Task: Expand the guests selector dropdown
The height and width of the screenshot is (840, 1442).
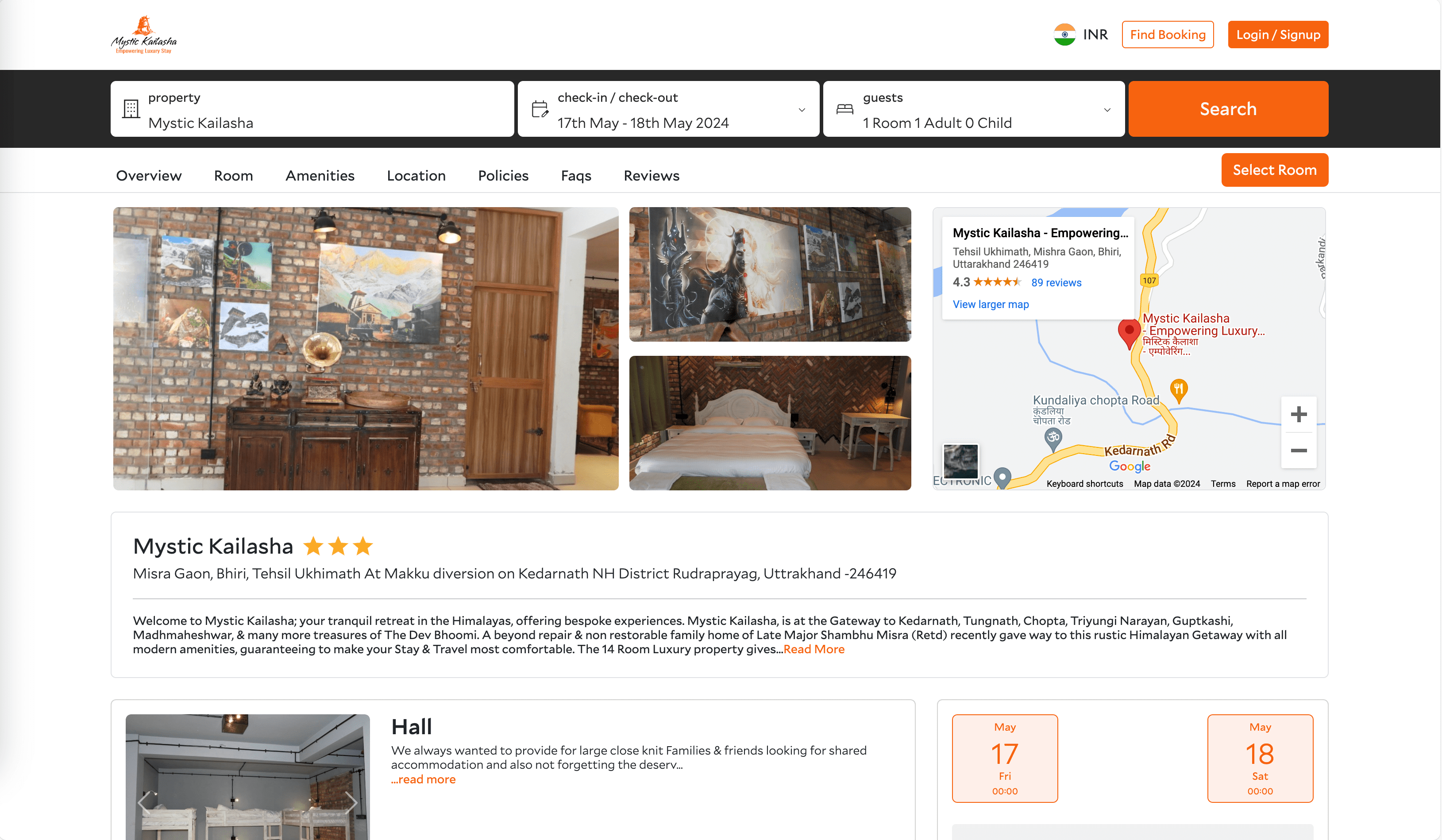Action: pos(1107,110)
